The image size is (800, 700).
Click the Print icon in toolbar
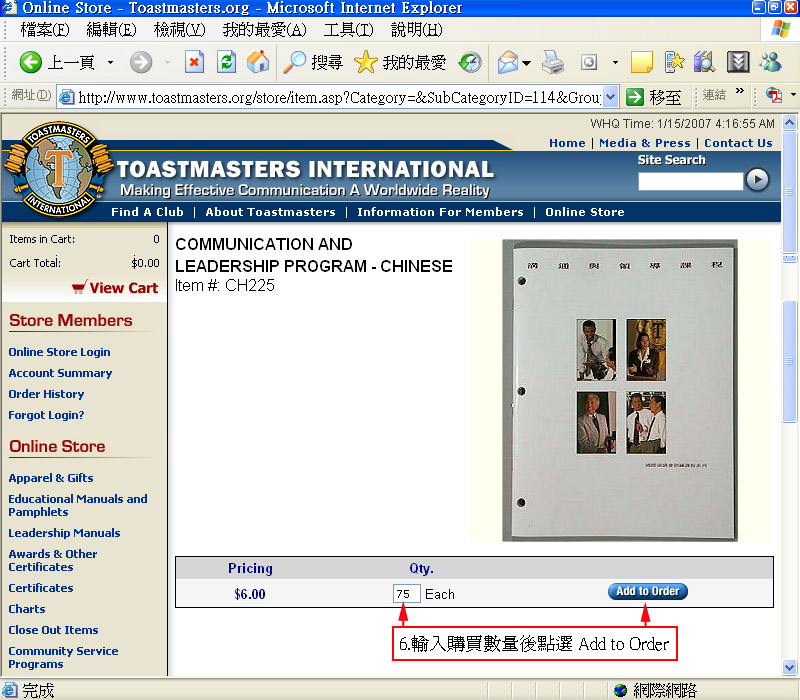(553, 62)
